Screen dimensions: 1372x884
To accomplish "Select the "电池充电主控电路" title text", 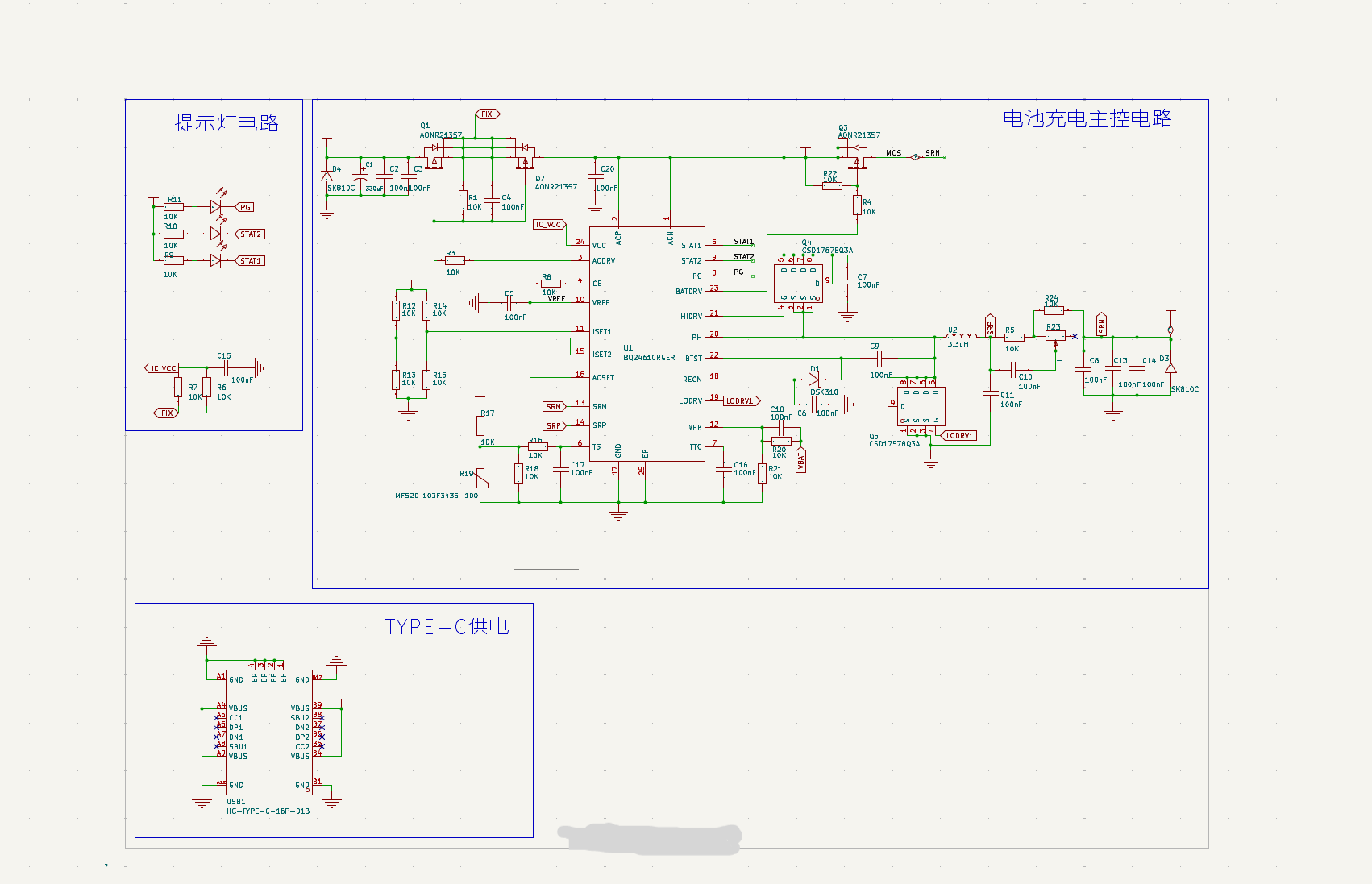I will point(1087,118).
